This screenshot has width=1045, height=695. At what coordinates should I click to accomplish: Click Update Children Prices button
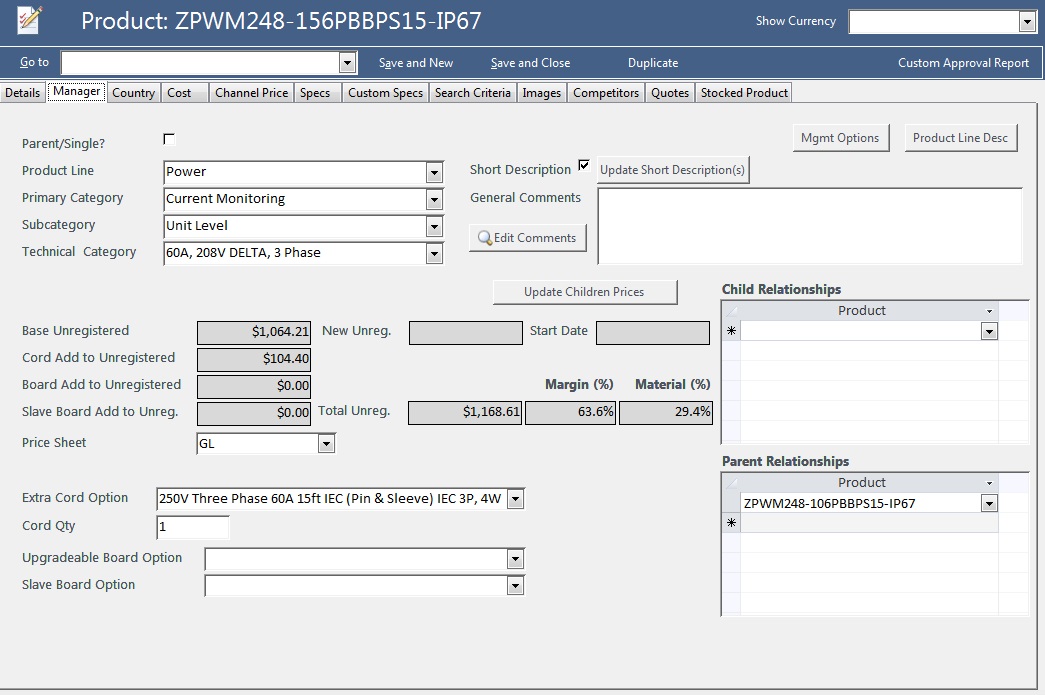[x=584, y=292]
